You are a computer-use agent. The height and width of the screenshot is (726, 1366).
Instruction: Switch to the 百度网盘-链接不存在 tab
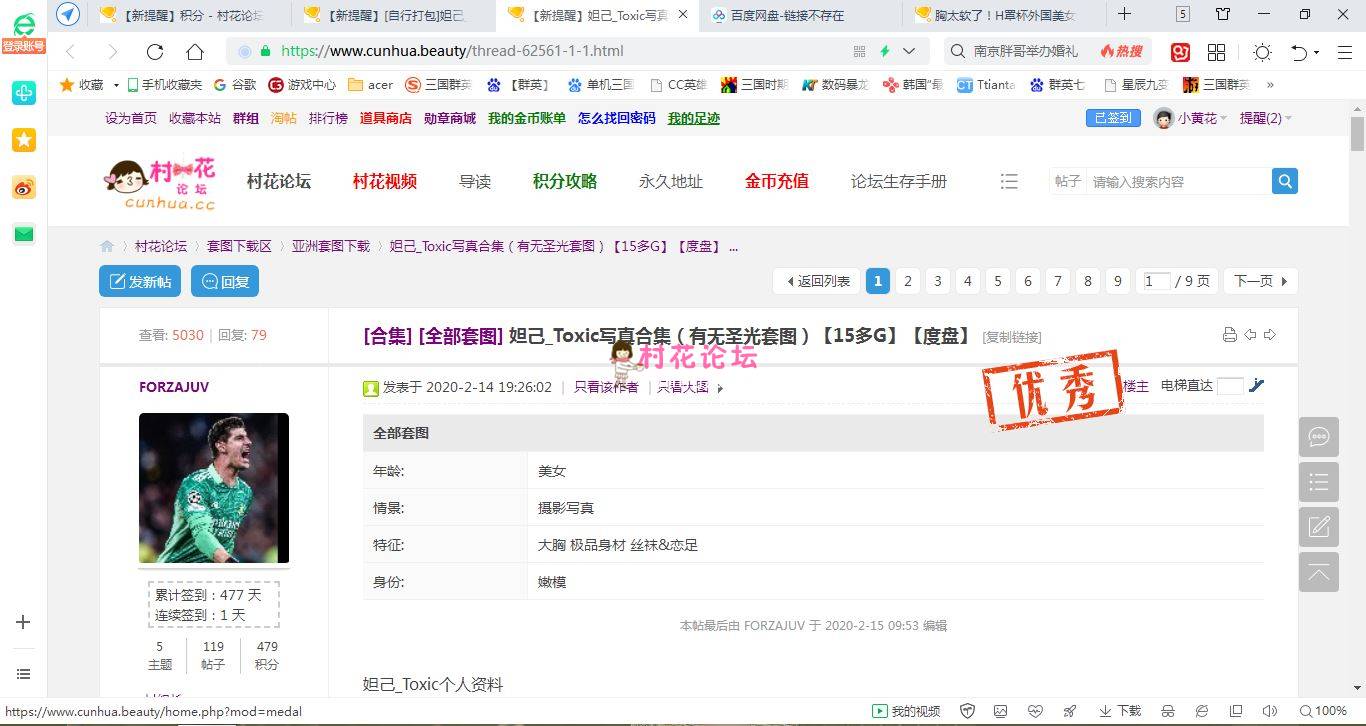tap(799, 15)
